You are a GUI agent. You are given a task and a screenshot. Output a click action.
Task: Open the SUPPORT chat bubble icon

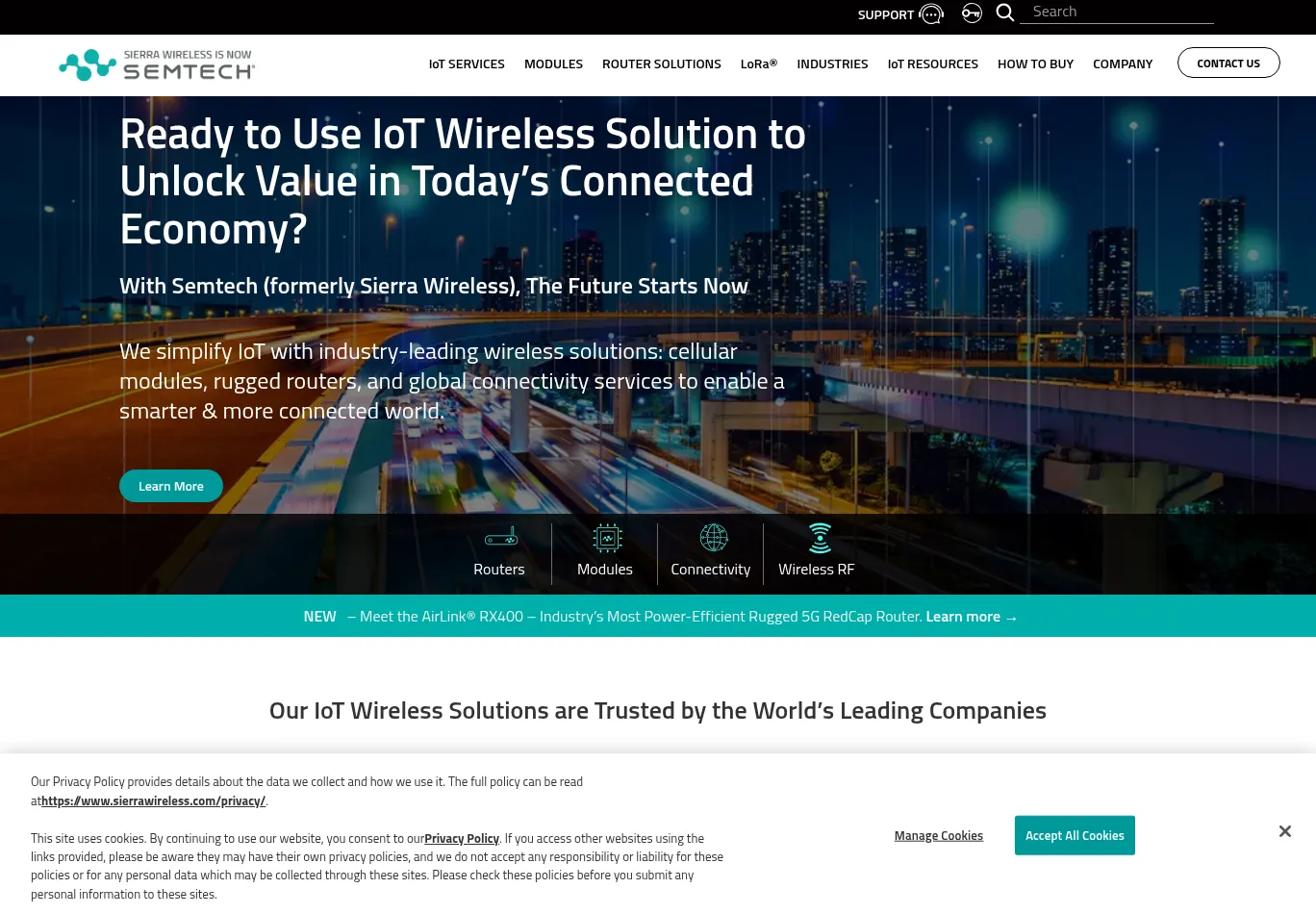click(x=929, y=13)
